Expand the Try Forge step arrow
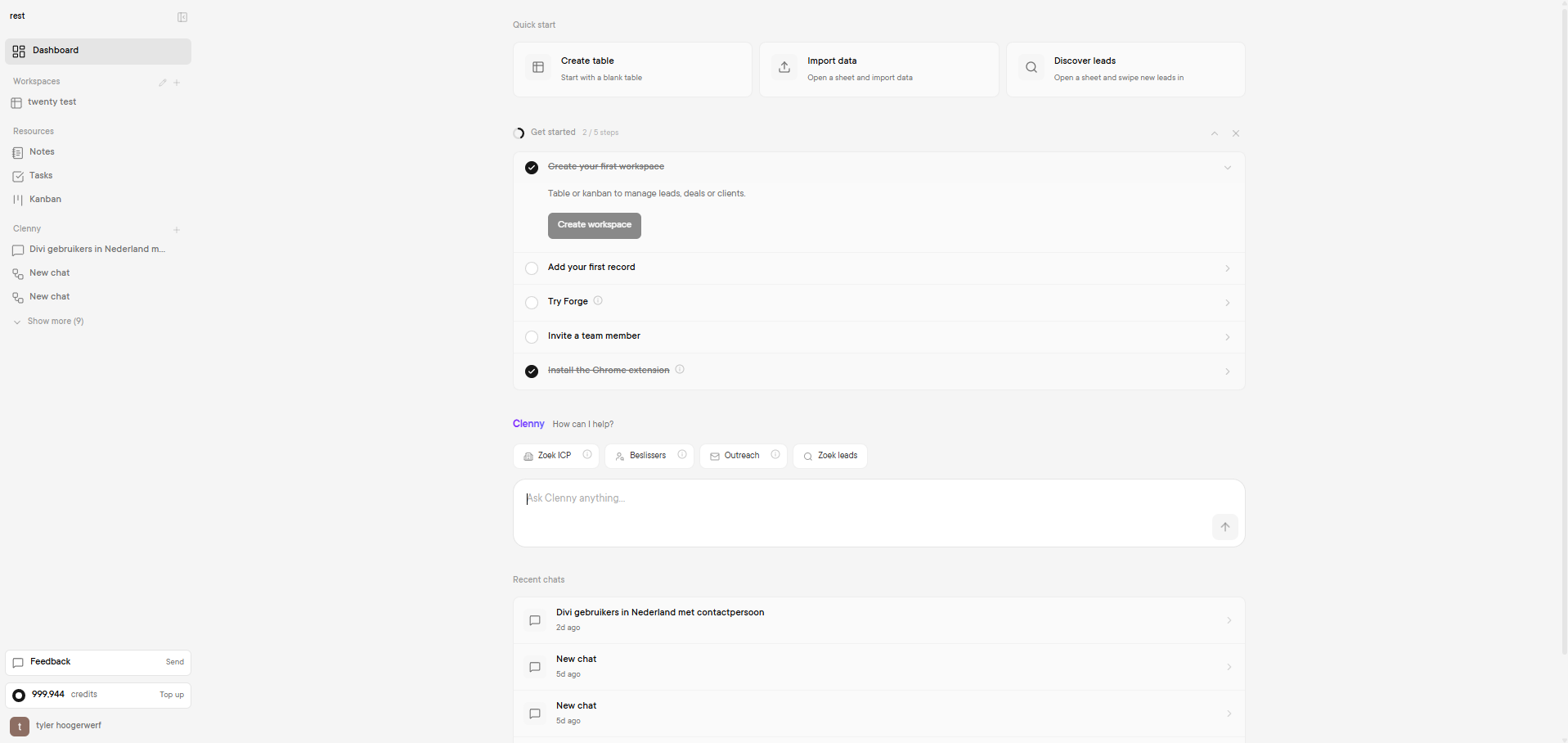Image resolution: width=1568 pixels, height=743 pixels. (1228, 303)
